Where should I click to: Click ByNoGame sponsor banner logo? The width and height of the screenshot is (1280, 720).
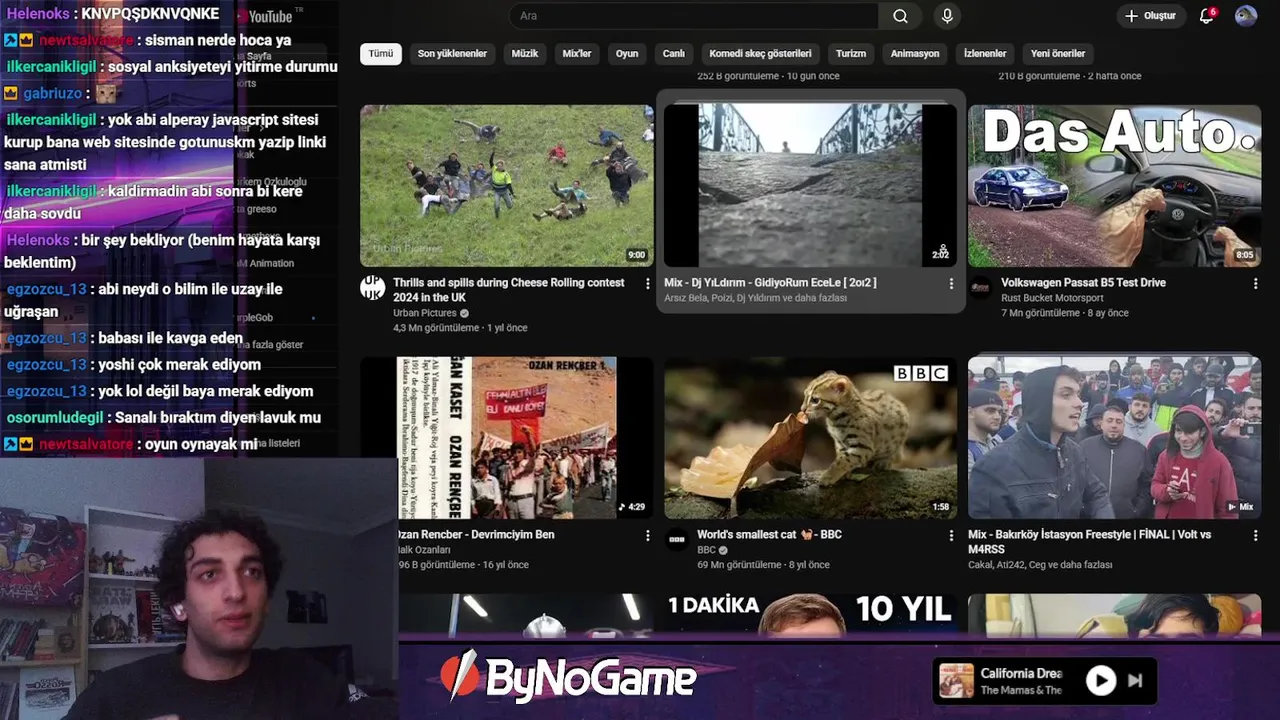pos(569,678)
